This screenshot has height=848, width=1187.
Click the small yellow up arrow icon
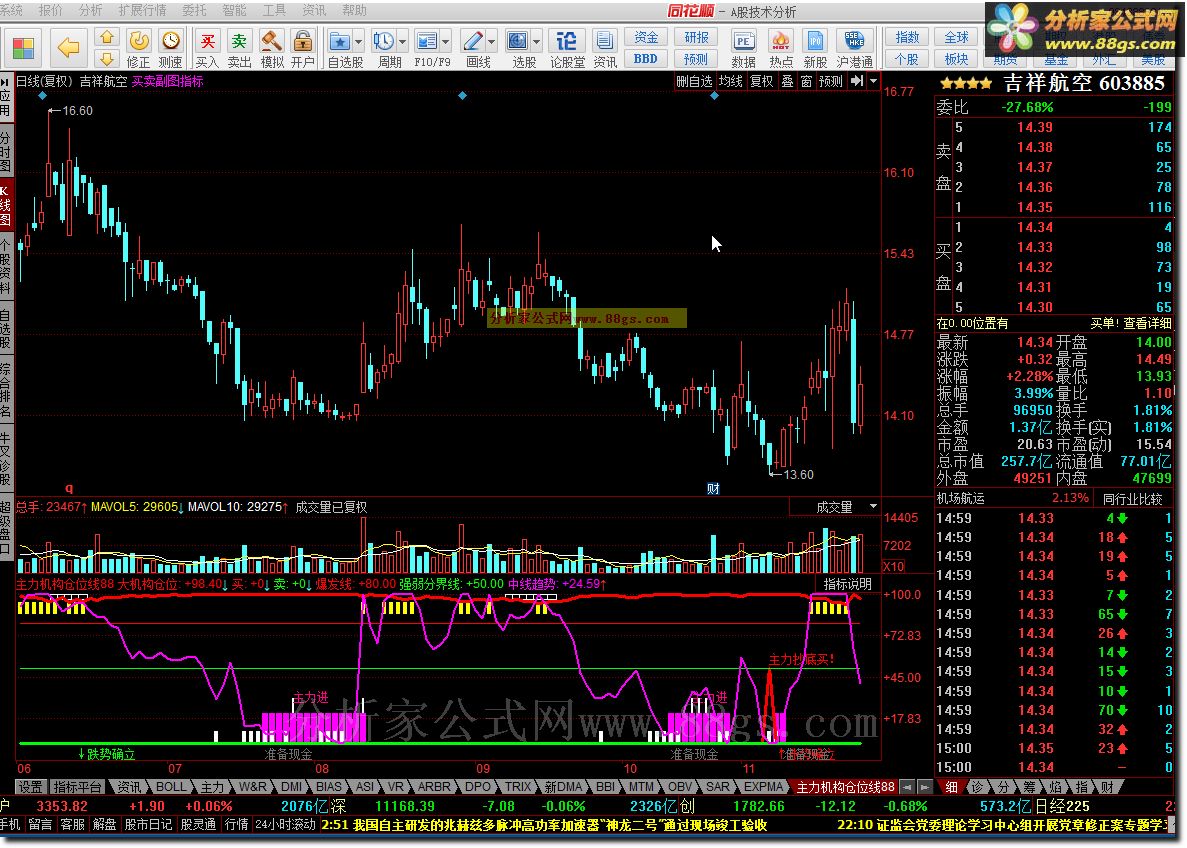coord(107,37)
